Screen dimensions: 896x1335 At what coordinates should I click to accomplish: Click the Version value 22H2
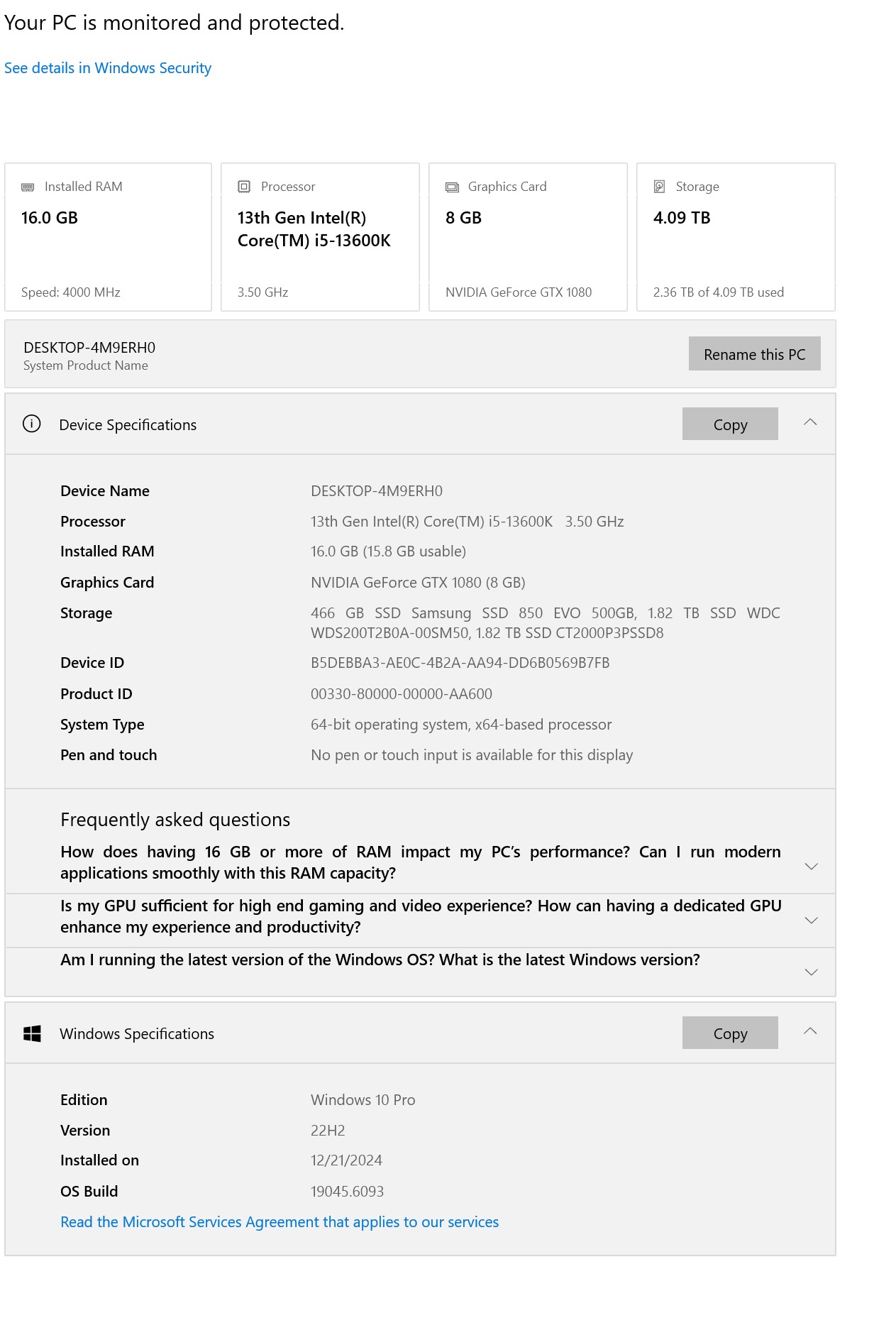click(328, 1131)
